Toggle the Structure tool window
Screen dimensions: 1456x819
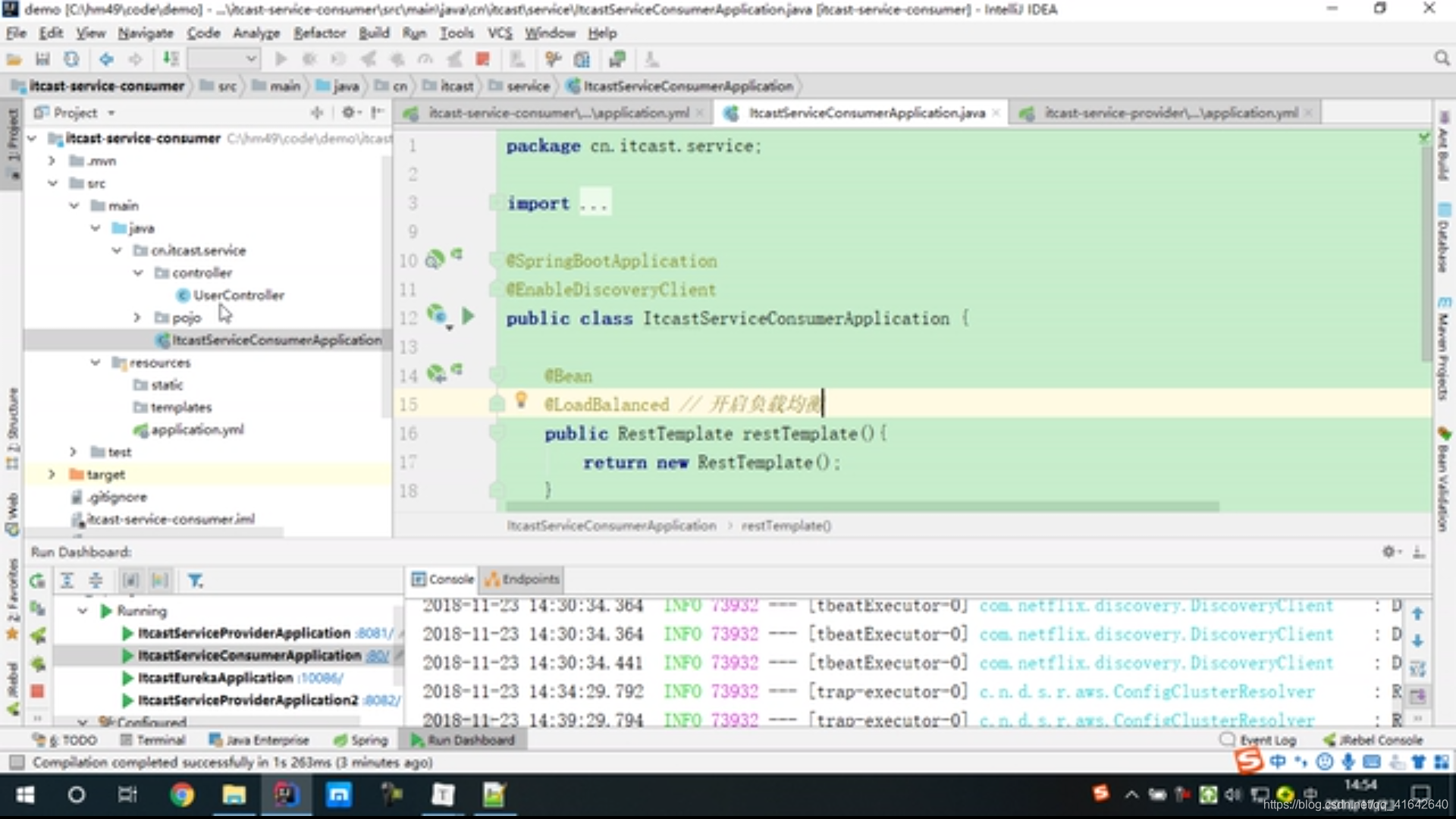click(12, 428)
